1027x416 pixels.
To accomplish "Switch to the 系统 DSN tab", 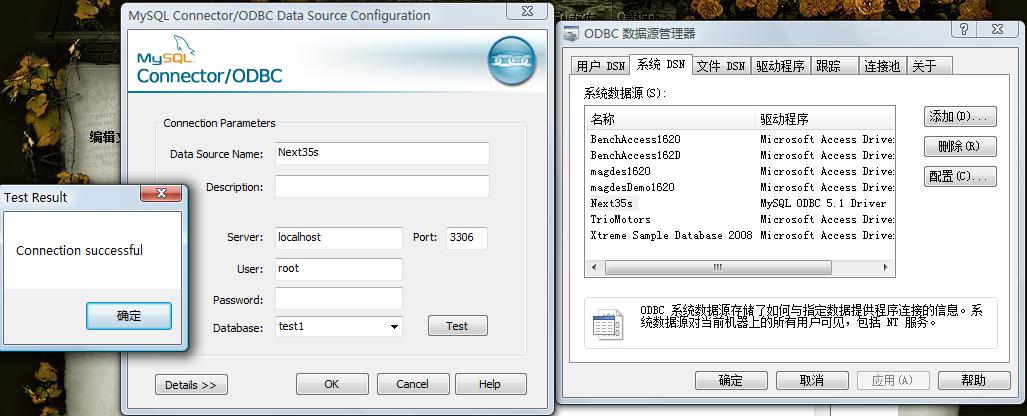I will (x=660, y=64).
